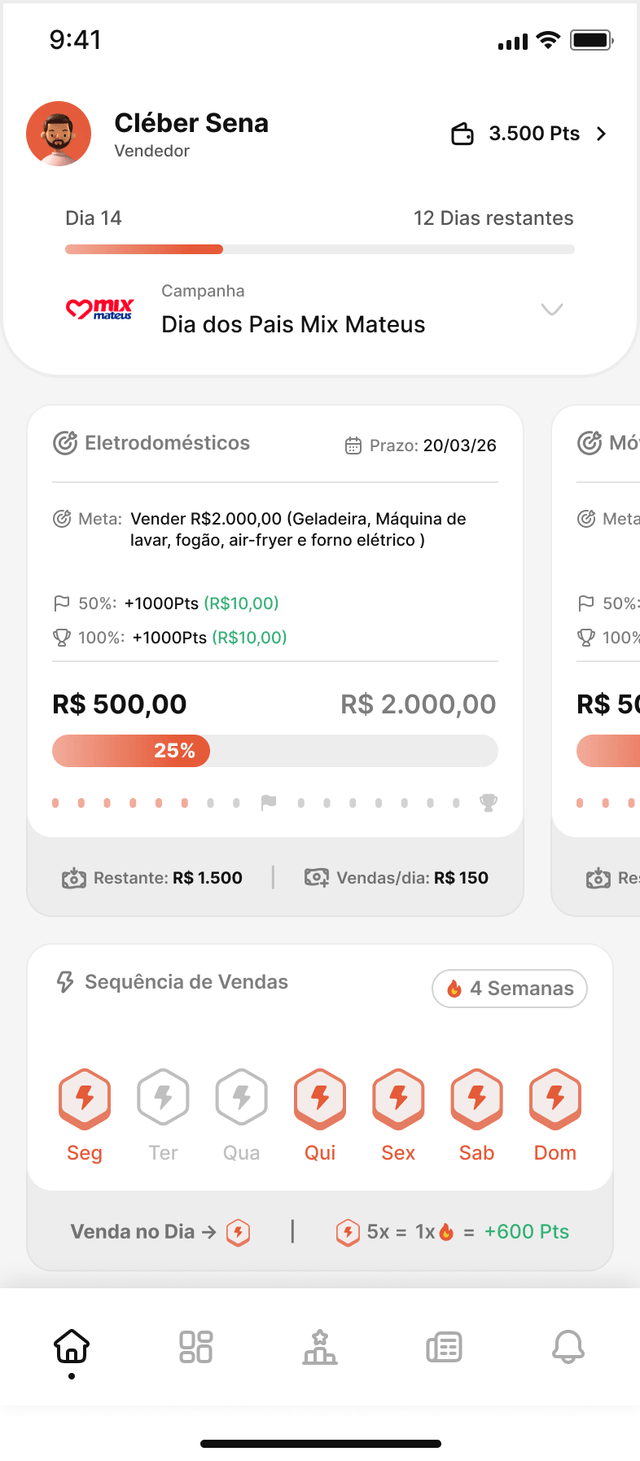Tap the flag icon at the 50% reward row

63,602
